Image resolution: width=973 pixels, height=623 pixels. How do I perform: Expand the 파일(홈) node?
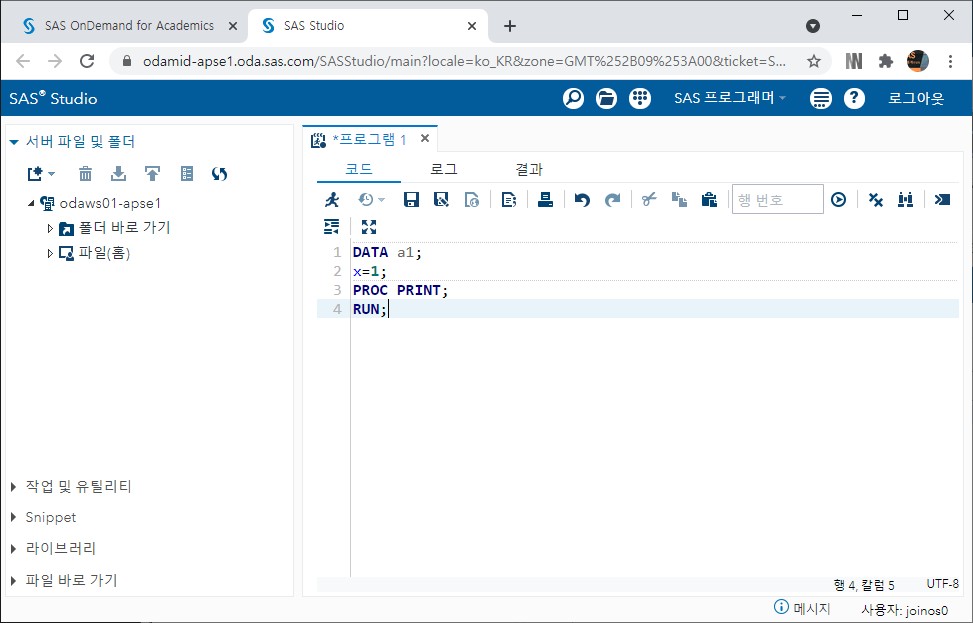pyautogui.click(x=50, y=253)
